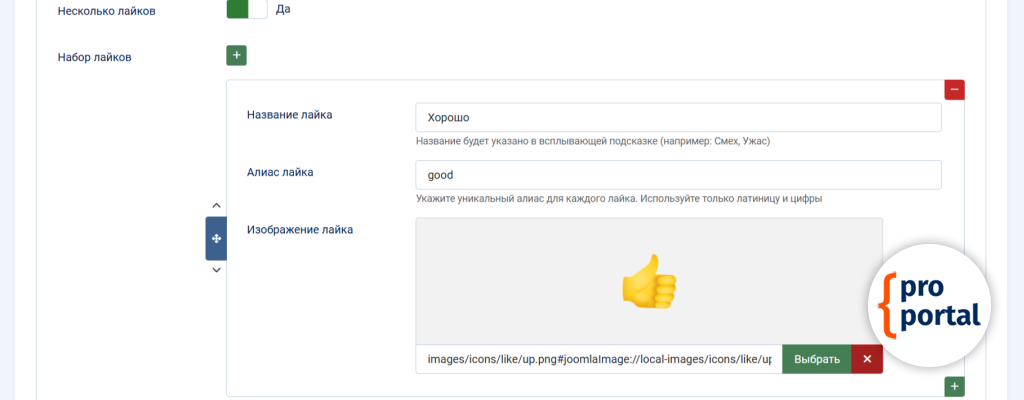Screen dimensions: 1024x400
Task: Click the "Название лайка" label
Action: [289, 114]
